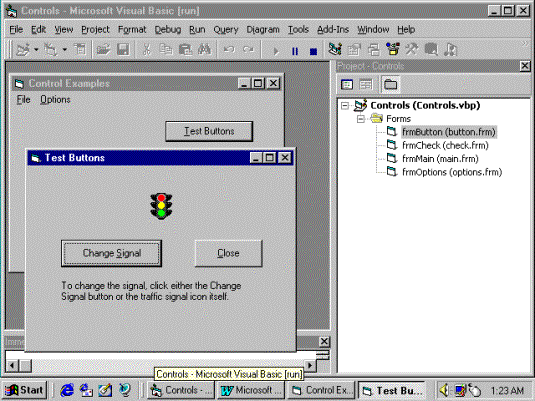
Task: Click the horizontal scrollbar right arrow
Action: (310, 366)
